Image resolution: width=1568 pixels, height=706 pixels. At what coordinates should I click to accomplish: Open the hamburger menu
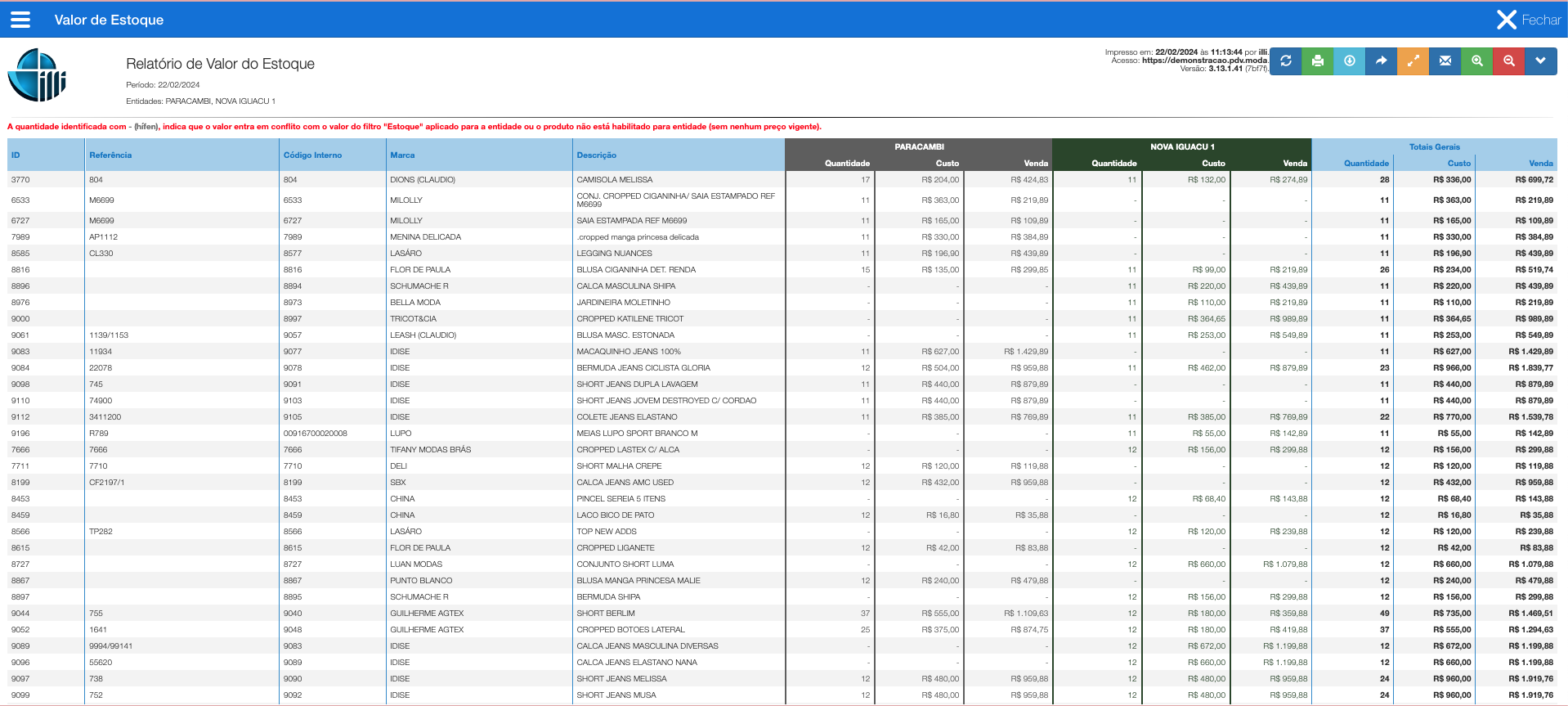(20, 20)
